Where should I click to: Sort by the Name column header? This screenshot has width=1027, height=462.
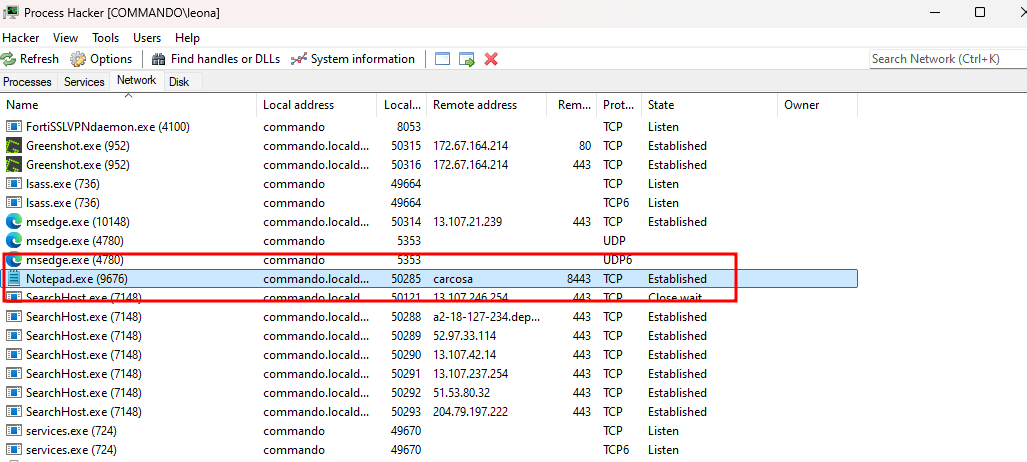coord(22,105)
